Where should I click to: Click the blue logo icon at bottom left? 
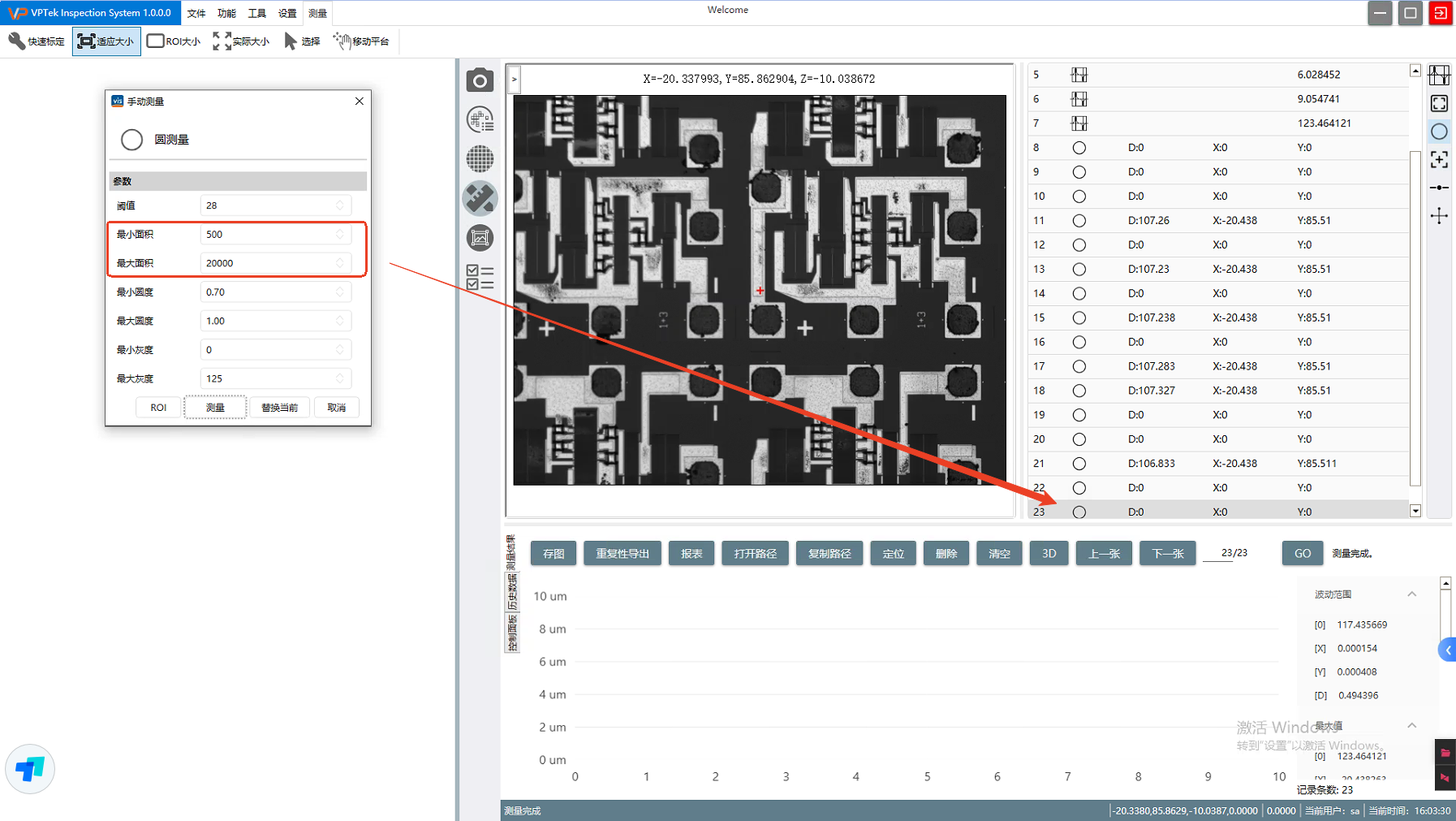click(30, 769)
